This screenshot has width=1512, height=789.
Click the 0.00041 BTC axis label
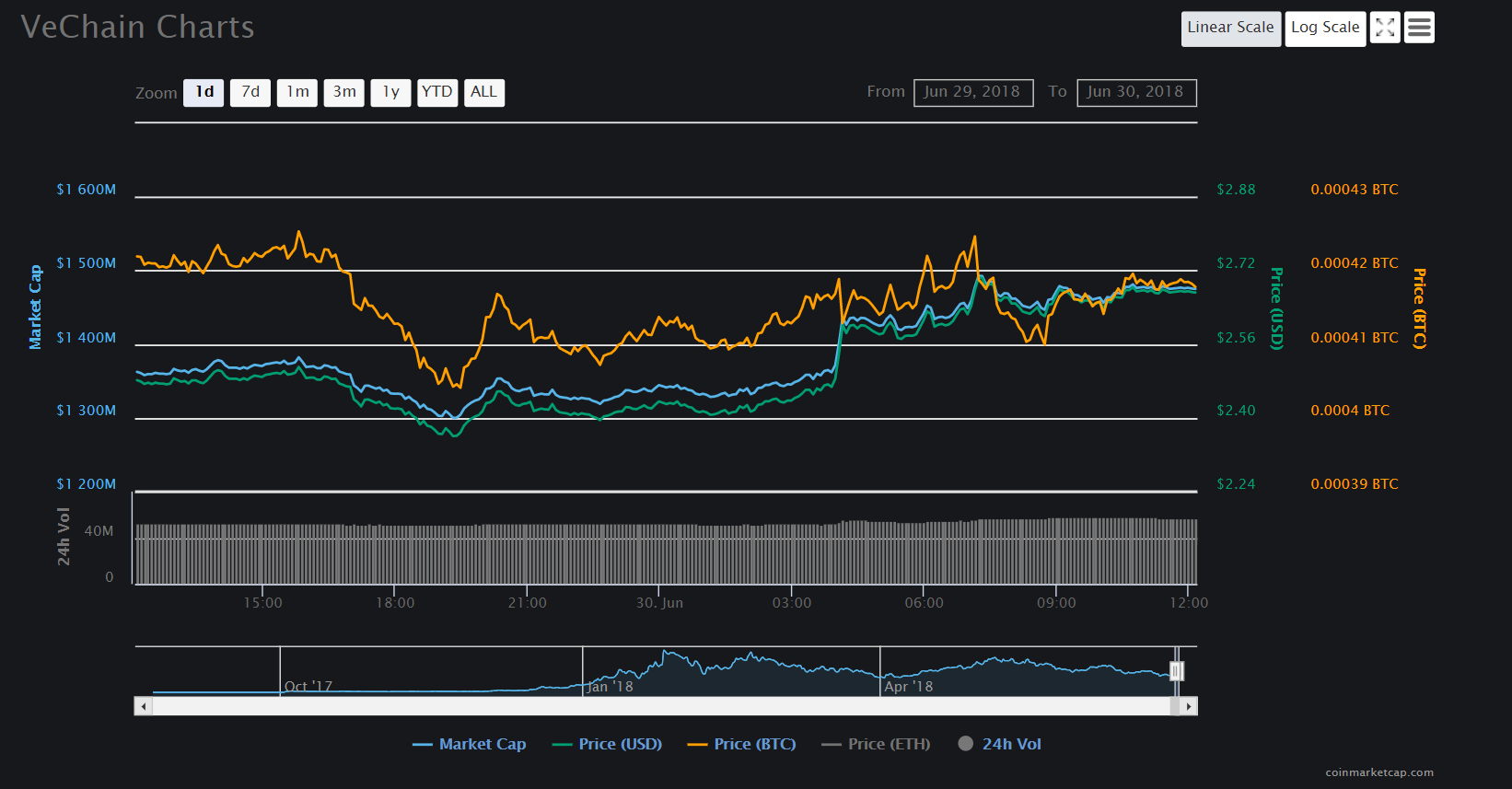pos(1355,338)
